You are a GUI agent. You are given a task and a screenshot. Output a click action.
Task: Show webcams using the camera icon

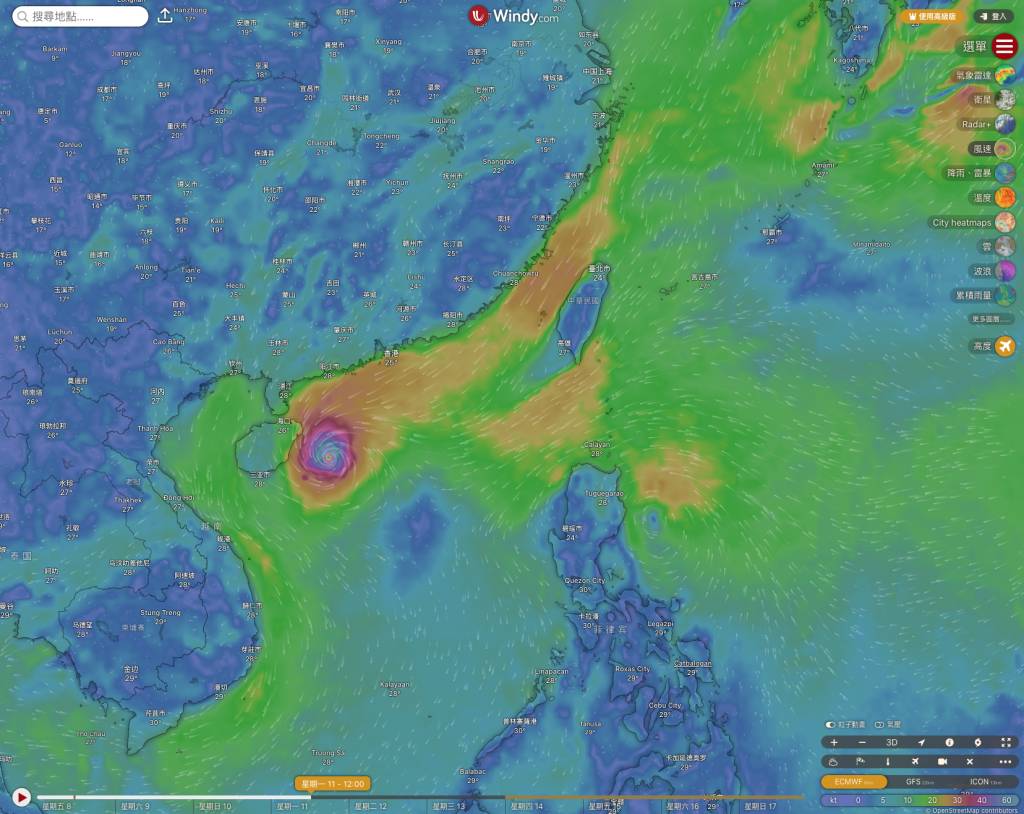[942, 762]
